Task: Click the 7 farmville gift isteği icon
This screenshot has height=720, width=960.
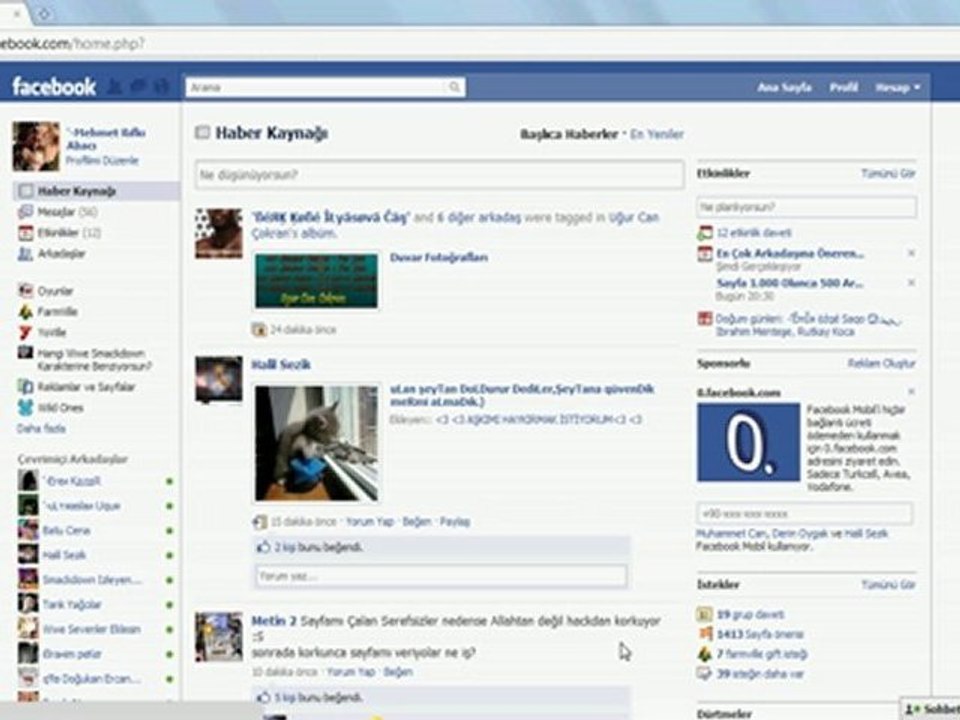Action: [x=705, y=654]
